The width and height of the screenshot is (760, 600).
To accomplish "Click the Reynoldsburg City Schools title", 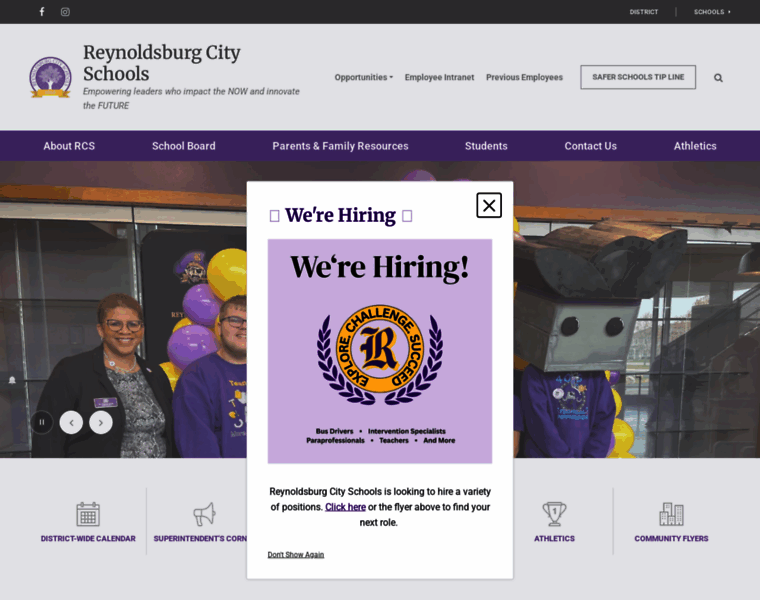I will click(x=162, y=63).
